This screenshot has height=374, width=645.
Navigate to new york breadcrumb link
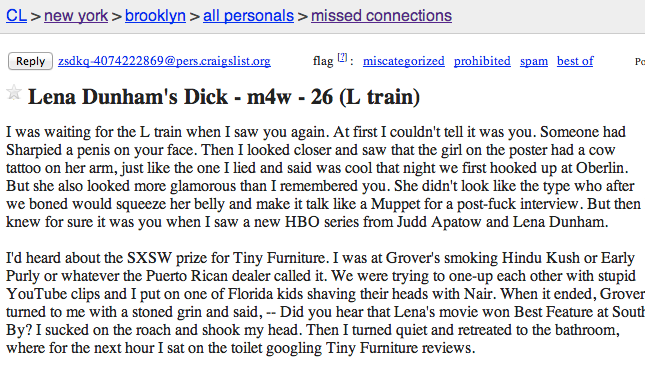point(76,16)
